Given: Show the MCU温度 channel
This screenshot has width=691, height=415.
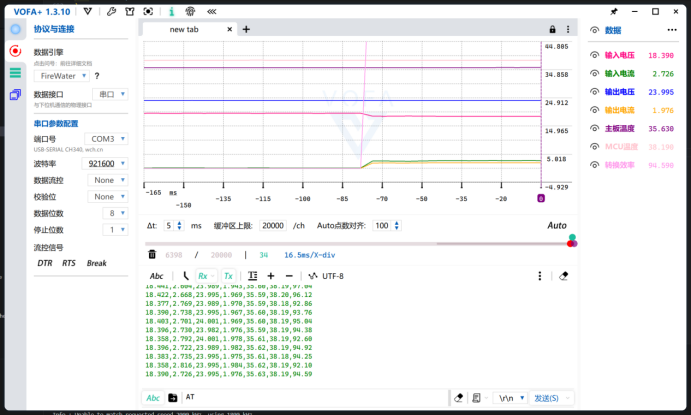Looking at the screenshot, I should [x=594, y=146].
